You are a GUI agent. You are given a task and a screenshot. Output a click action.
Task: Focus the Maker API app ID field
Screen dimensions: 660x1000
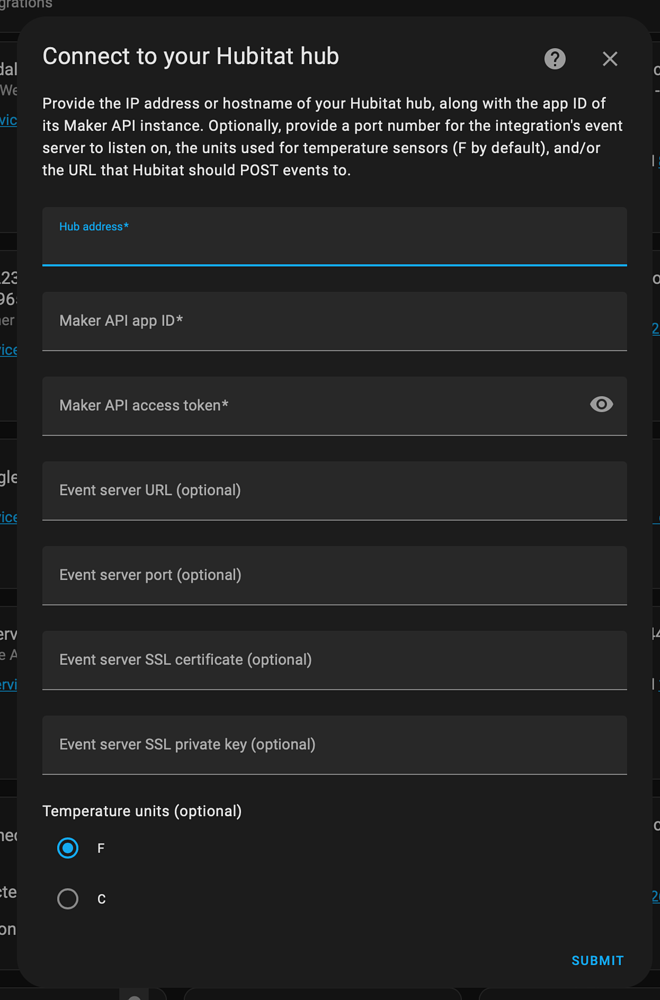click(x=334, y=321)
